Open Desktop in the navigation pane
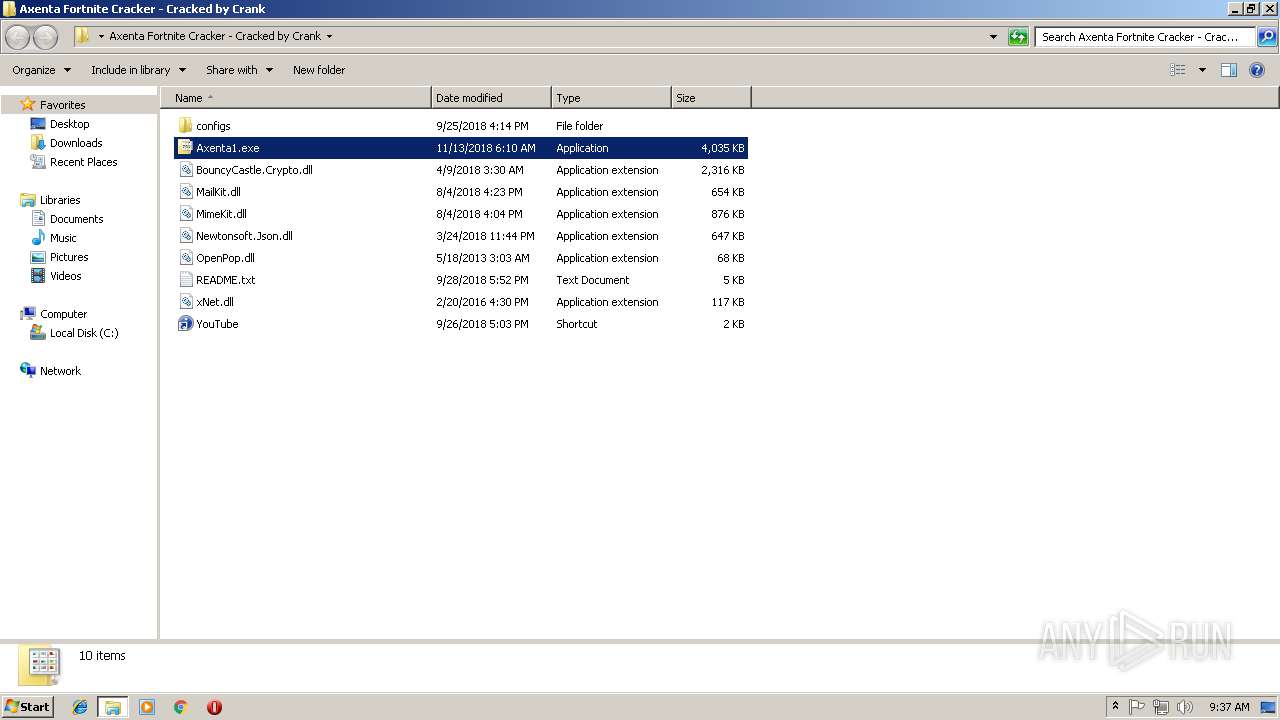This screenshot has width=1280, height=720. click(x=69, y=124)
